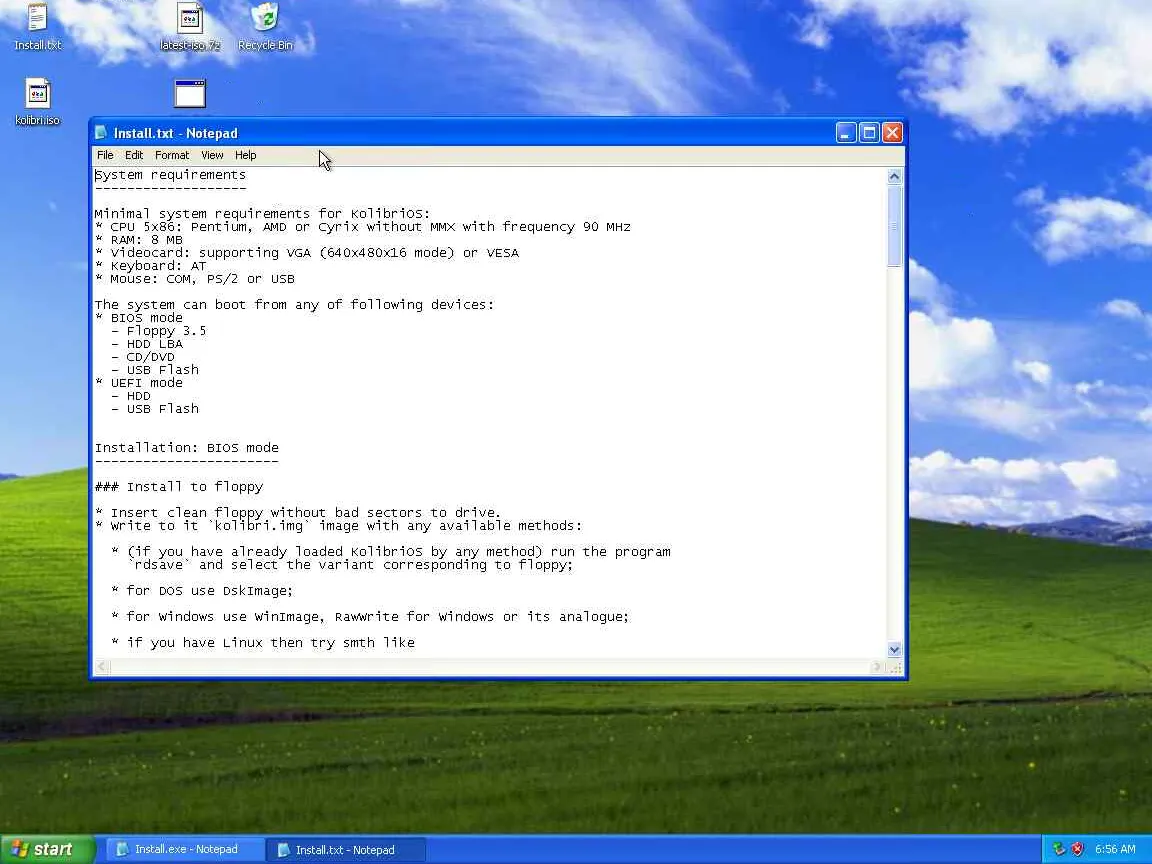The height and width of the screenshot is (864, 1152).
Task: Click the 'CD/DVD' line
Action: [x=143, y=357]
